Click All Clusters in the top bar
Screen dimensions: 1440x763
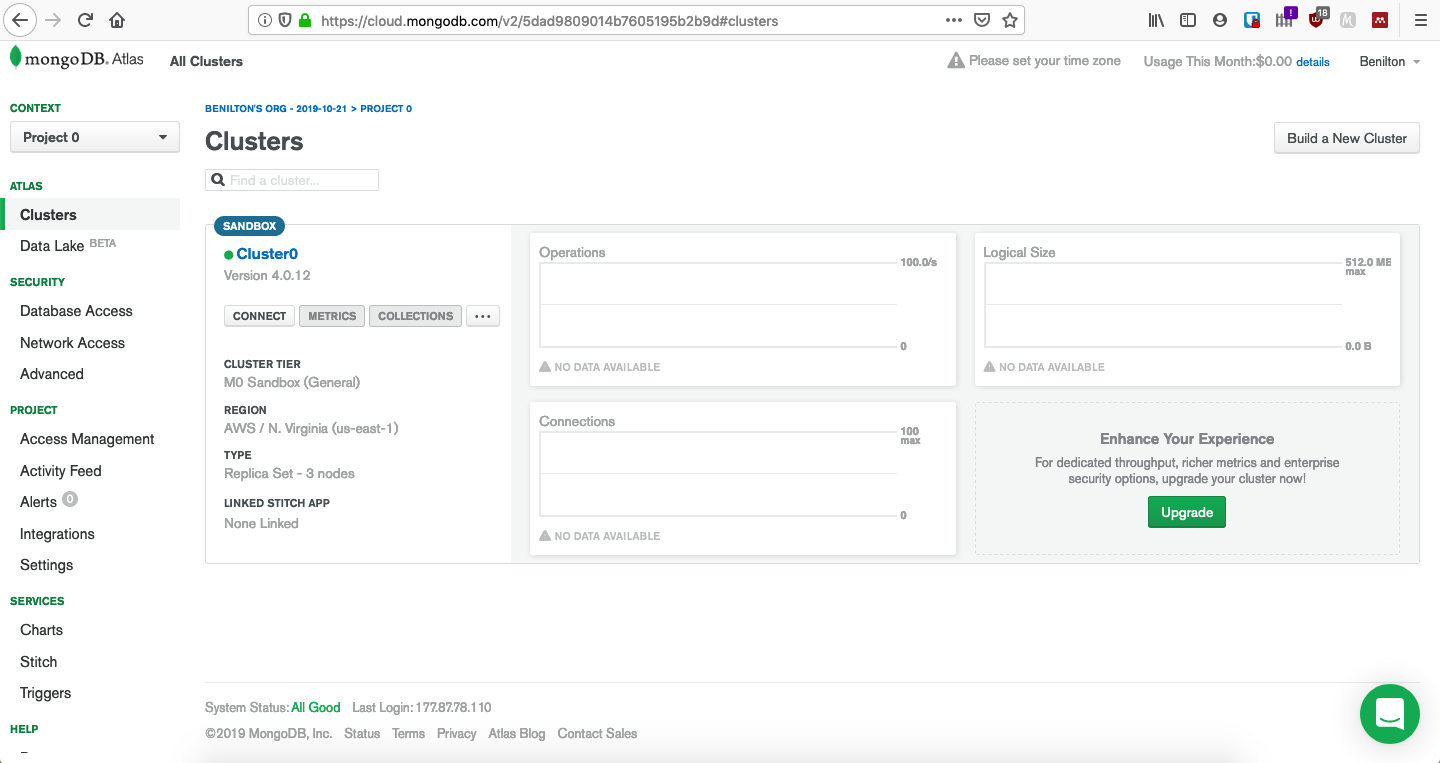[x=206, y=61]
